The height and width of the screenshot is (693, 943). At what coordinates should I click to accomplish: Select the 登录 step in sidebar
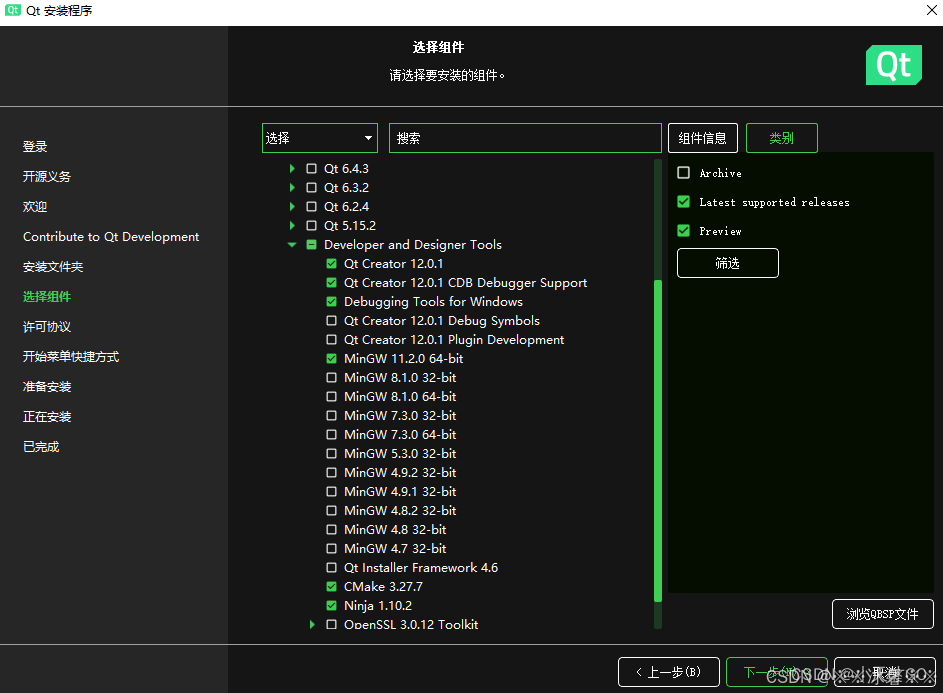coord(35,146)
